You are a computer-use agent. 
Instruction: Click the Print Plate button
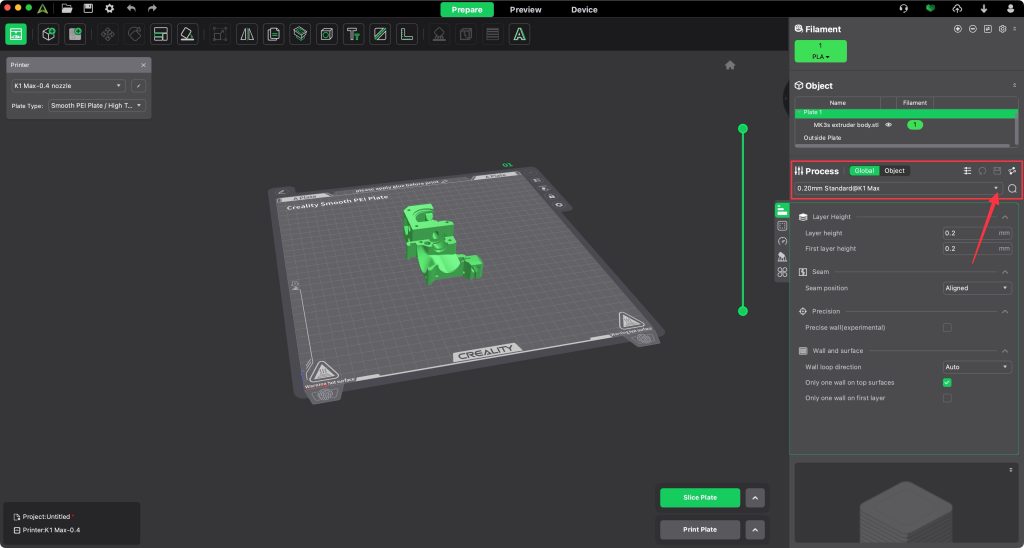699,530
